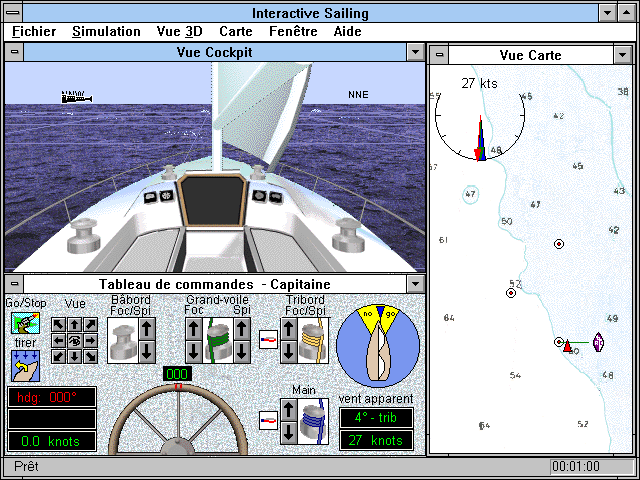
Task: Open Tableau de commandes control menu
Action: pyautogui.click(x=14, y=284)
